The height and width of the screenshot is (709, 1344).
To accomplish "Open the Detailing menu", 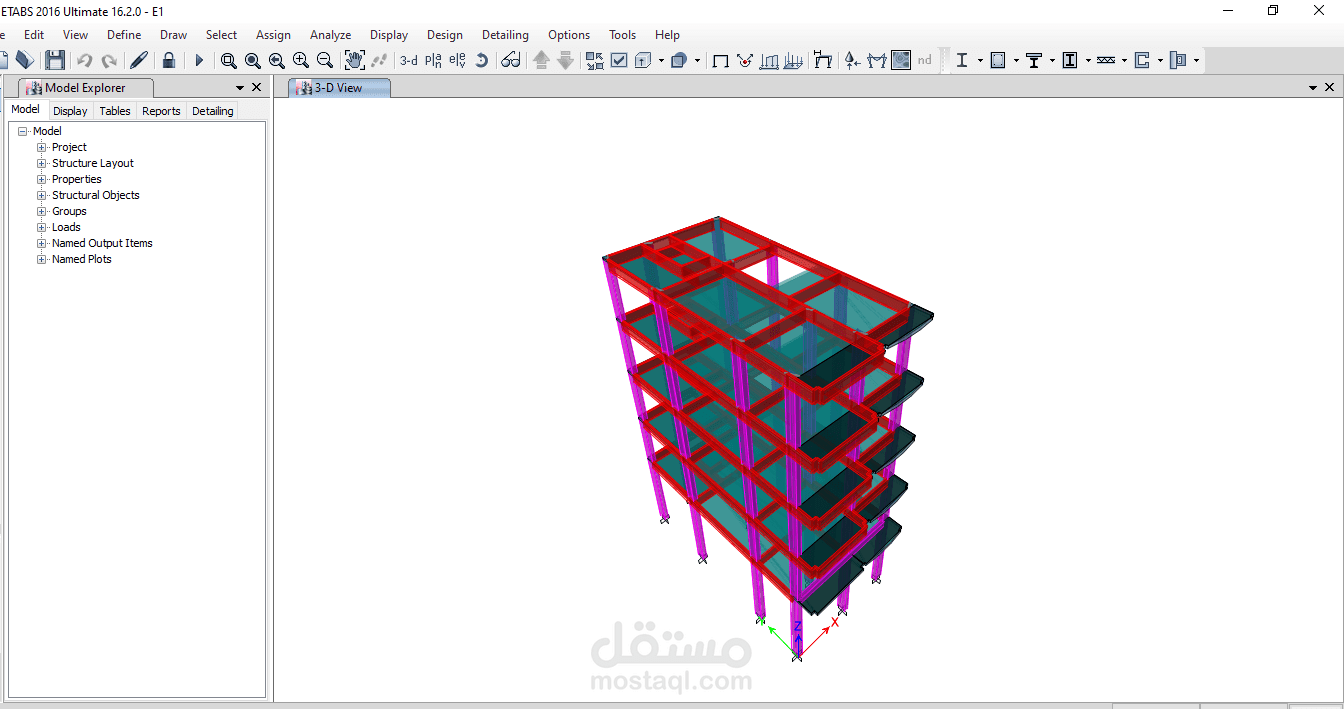I will click(x=505, y=34).
